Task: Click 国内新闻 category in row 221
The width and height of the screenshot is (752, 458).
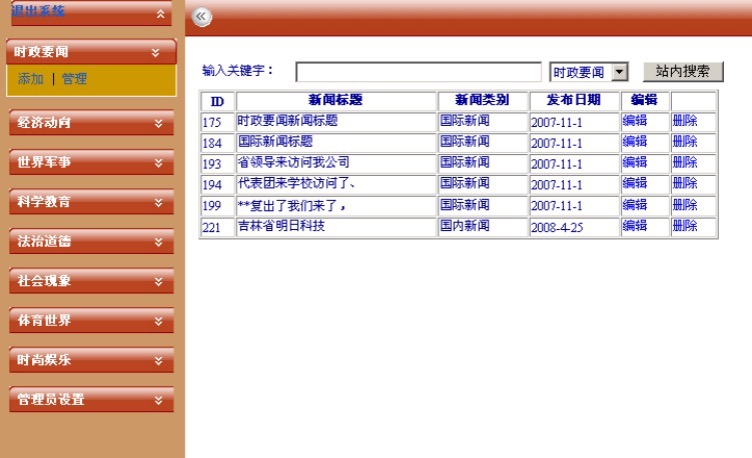Action: pos(465,225)
